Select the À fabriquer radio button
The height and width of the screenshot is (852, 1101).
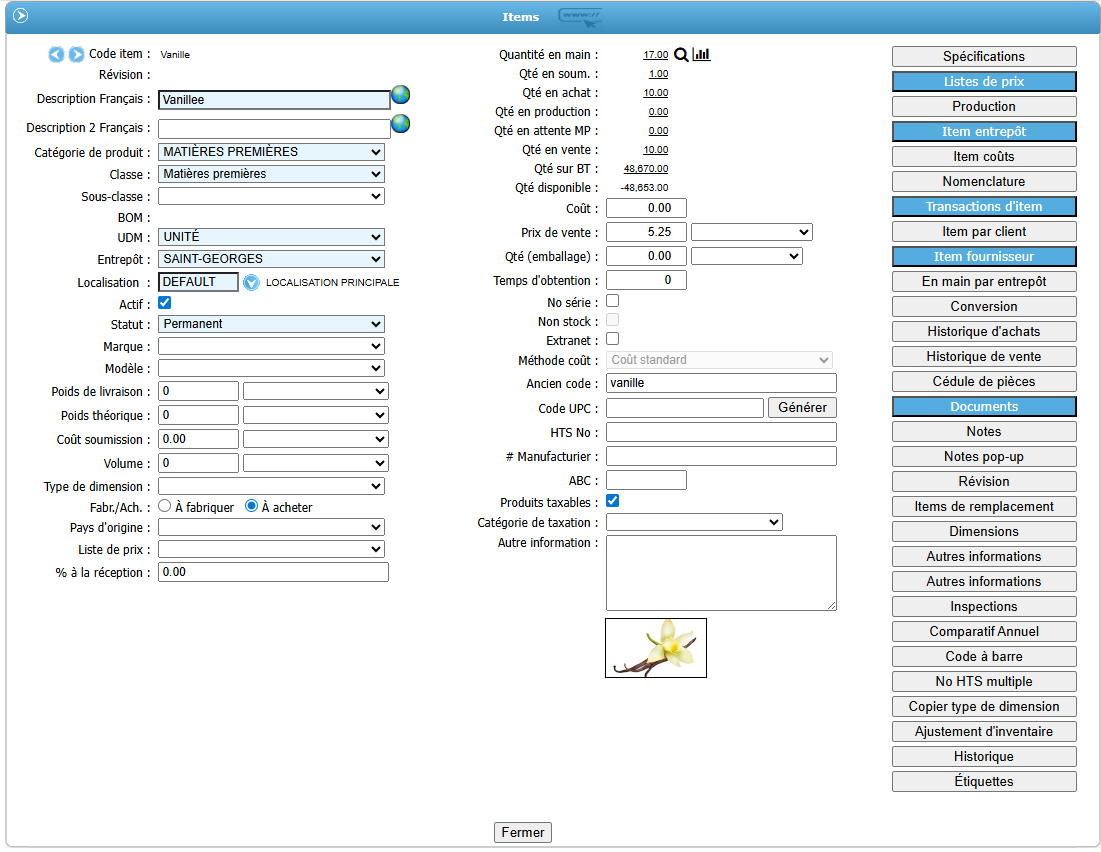pos(165,507)
